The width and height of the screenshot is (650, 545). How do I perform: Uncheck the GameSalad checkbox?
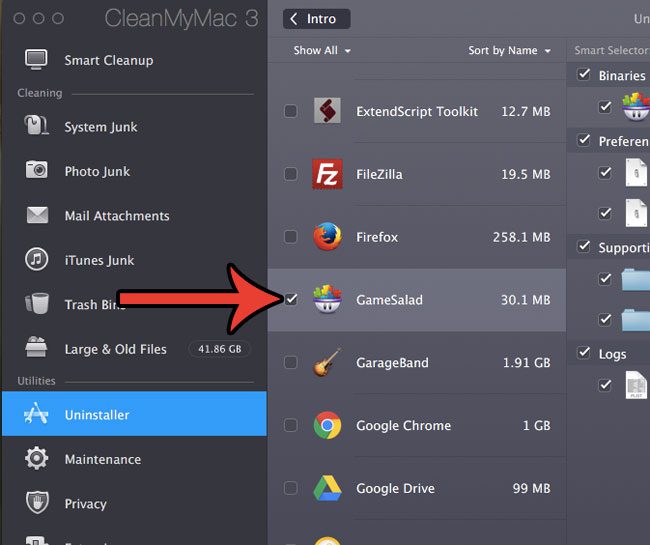pos(291,299)
